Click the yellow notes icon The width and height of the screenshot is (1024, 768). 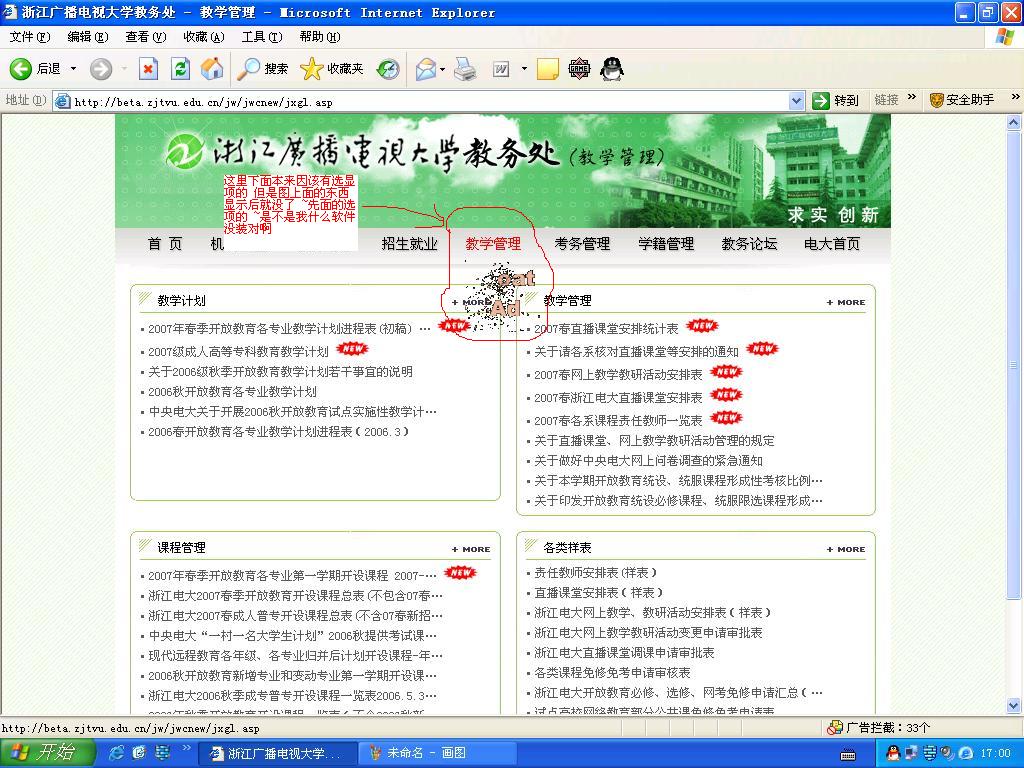coord(548,69)
